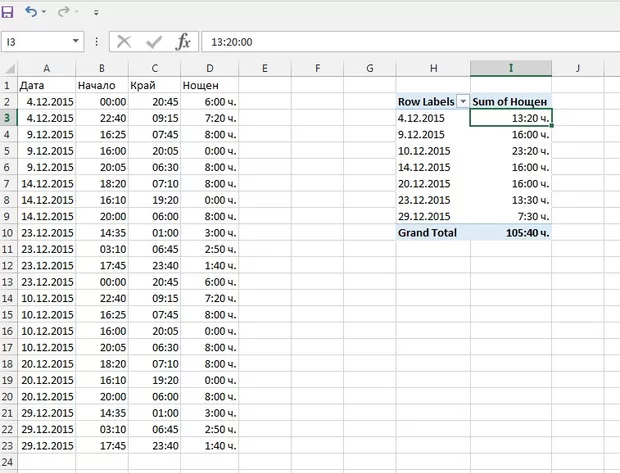Select row 10 header
The height and width of the screenshot is (473, 620).
coord(8,233)
